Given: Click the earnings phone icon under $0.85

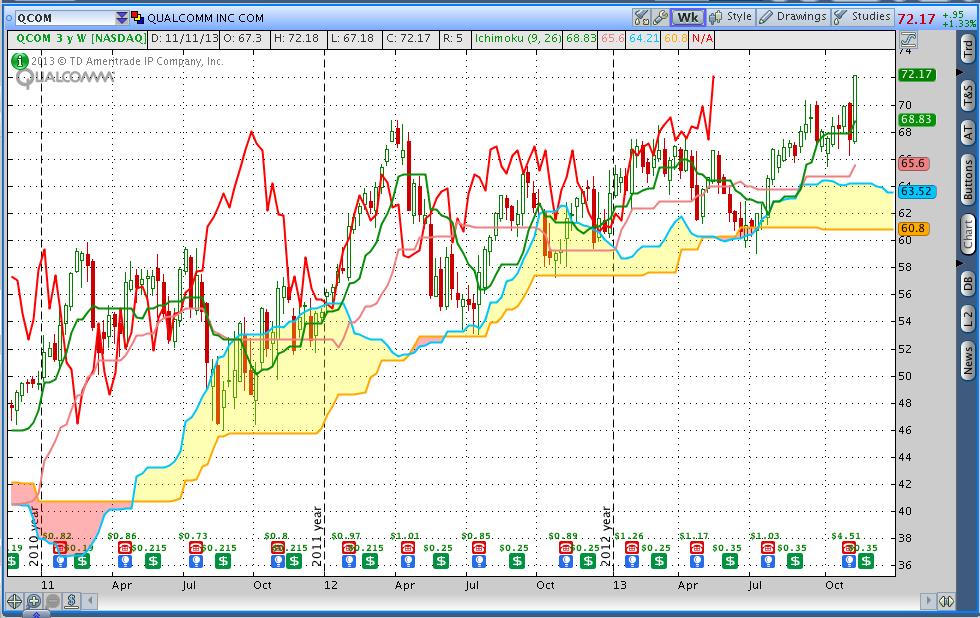Looking at the screenshot, I should [478, 547].
